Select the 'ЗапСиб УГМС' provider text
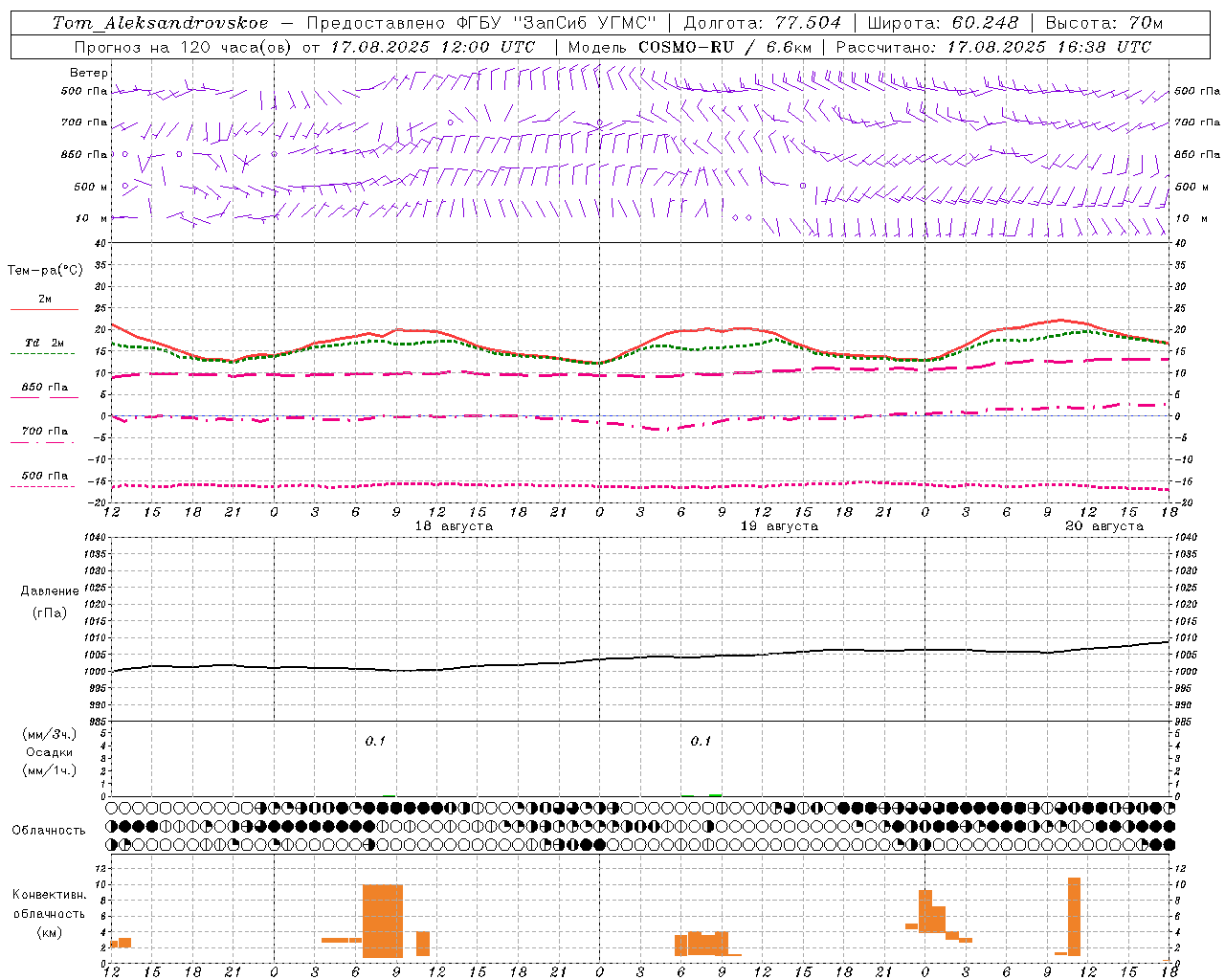The height and width of the screenshot is (980, 1225). 585,23
